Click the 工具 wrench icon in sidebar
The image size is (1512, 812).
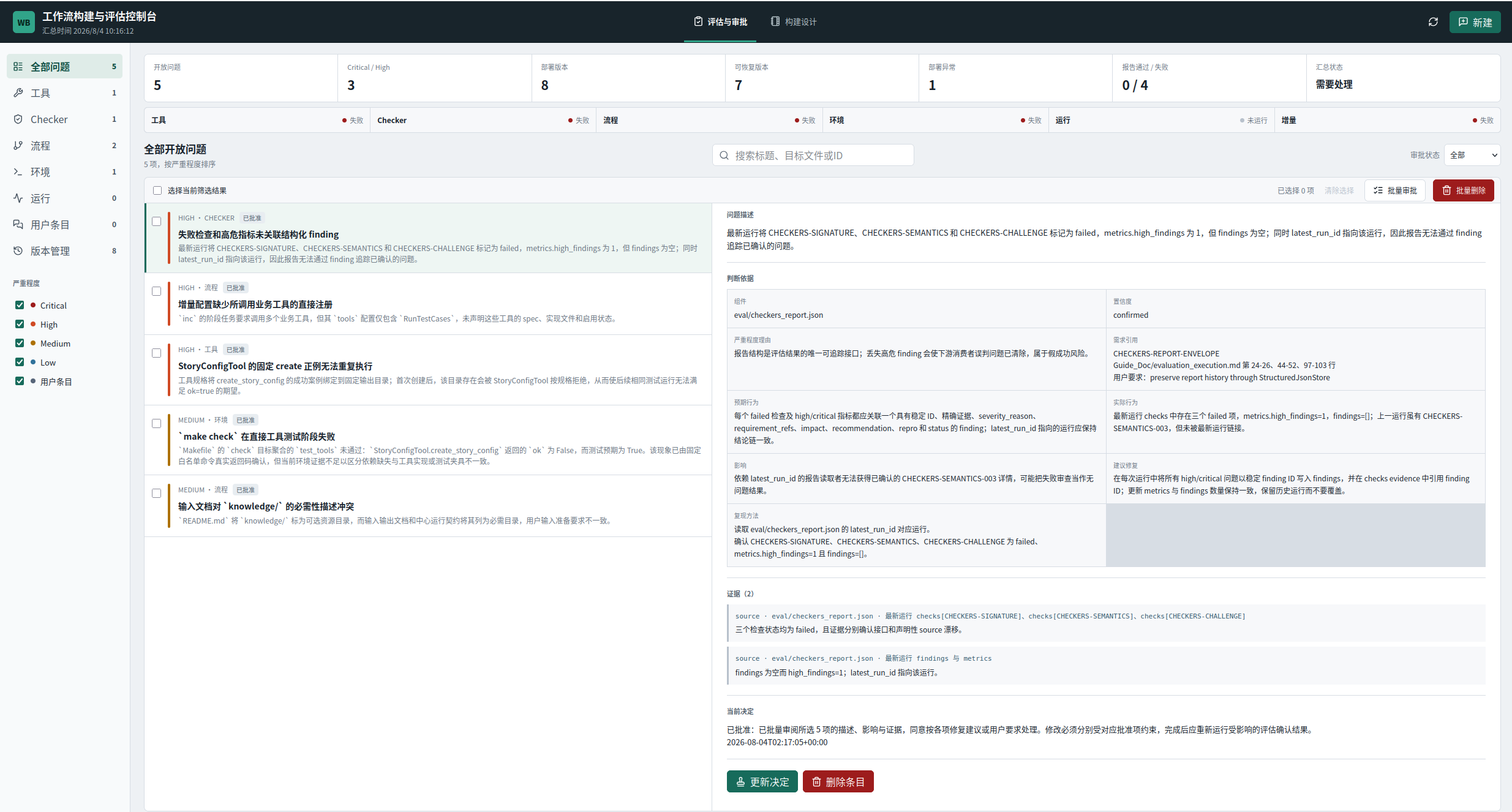coord(18,93)
